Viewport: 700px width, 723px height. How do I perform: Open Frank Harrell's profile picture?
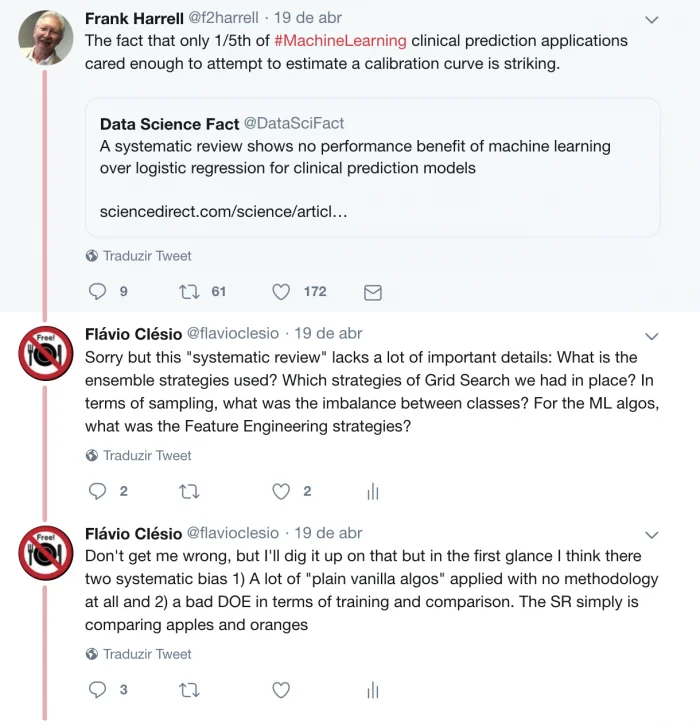tap(46, 37)
